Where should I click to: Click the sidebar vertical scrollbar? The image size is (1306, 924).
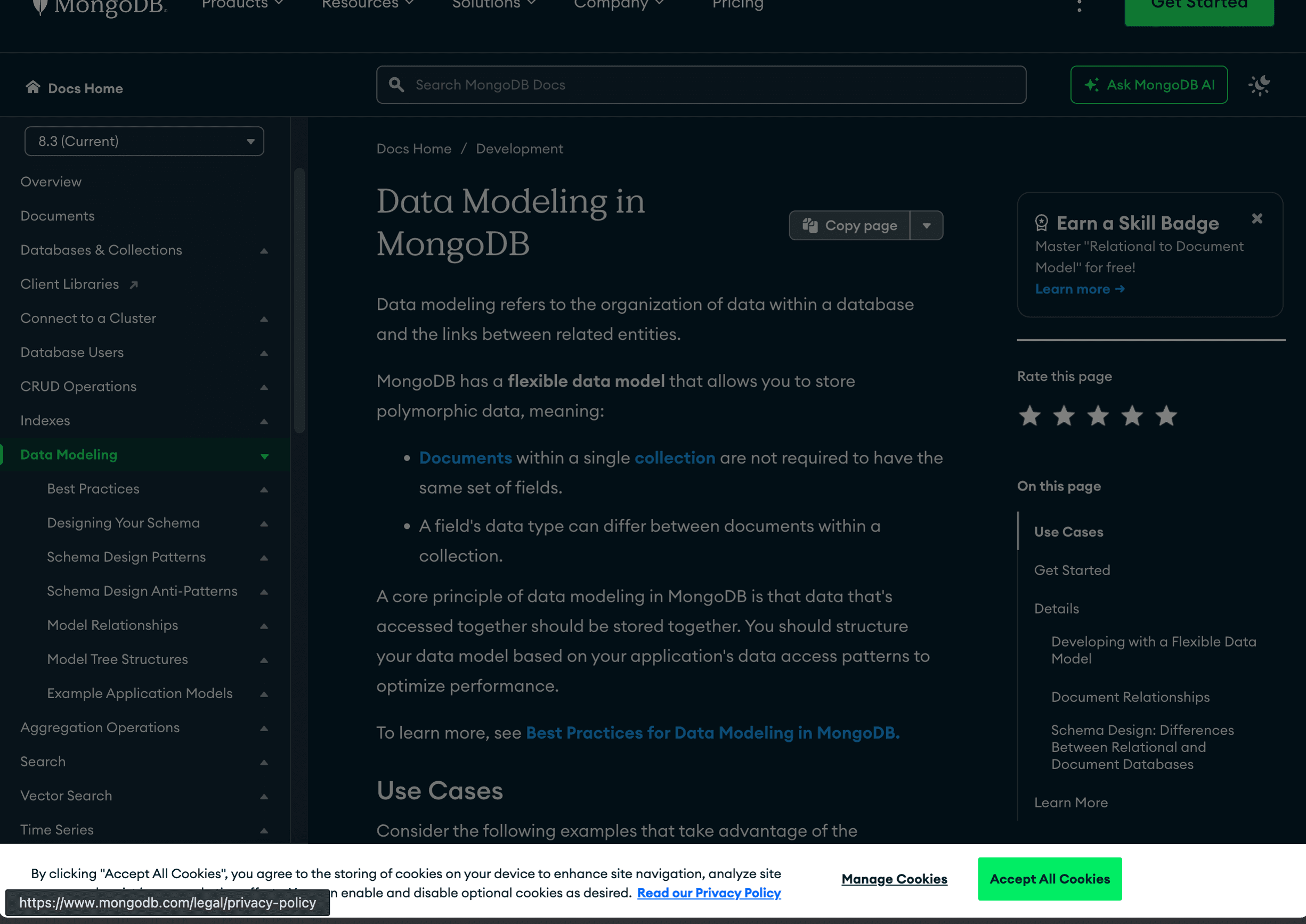[x=299, y=300]
